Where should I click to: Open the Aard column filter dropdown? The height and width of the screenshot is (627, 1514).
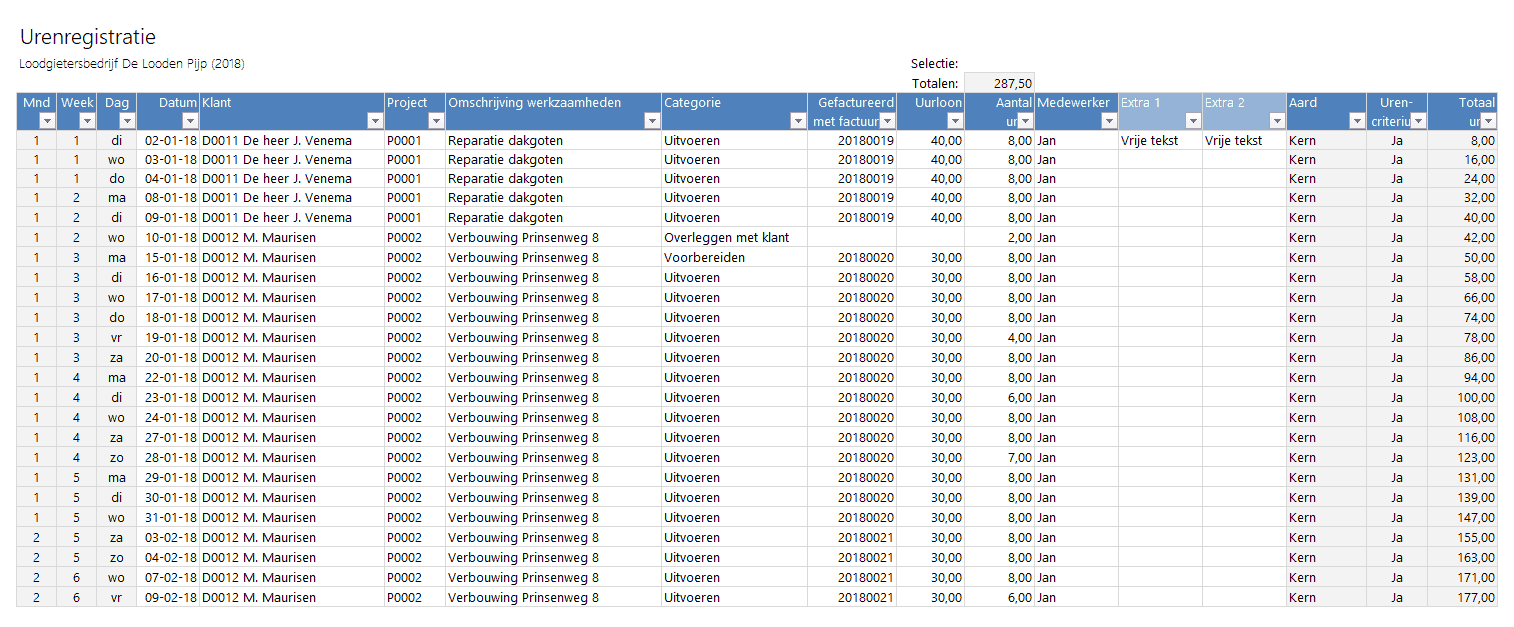pyautogui.click(x=1356, y=121)
